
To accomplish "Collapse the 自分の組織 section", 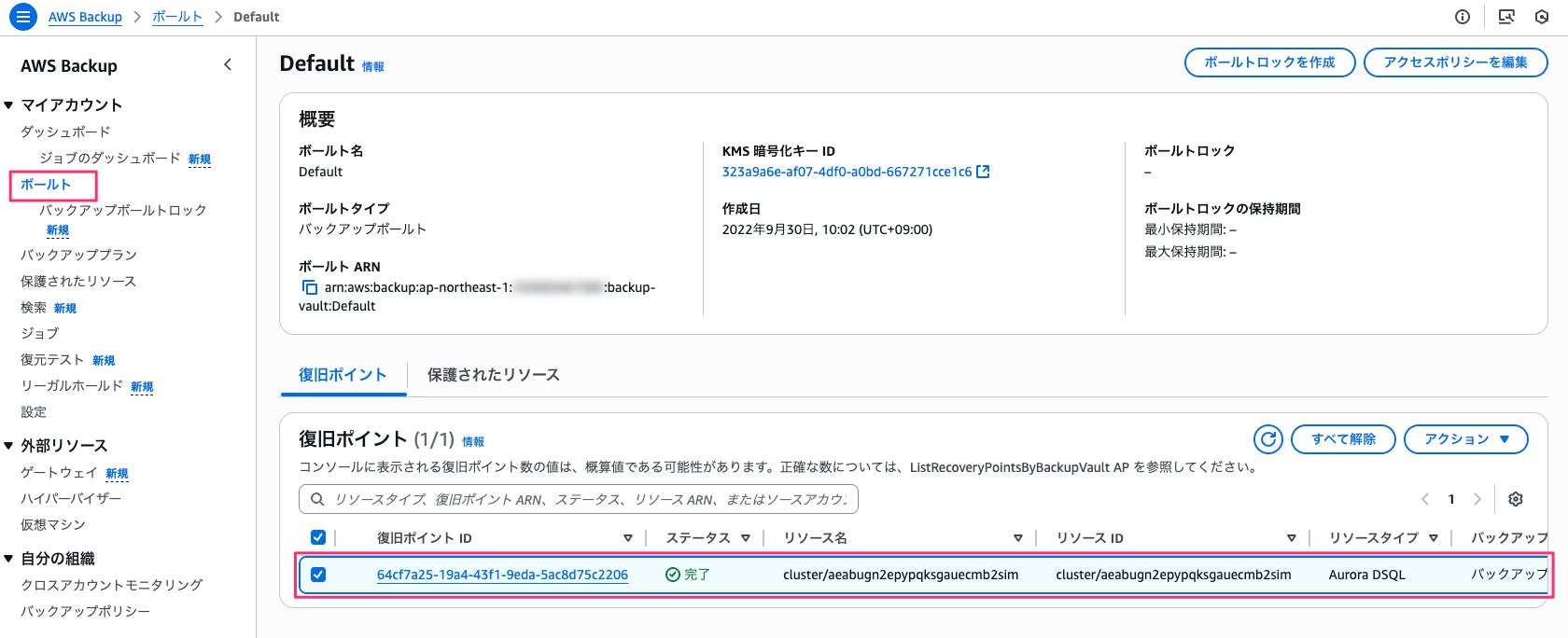I will (x=8, y=559).
